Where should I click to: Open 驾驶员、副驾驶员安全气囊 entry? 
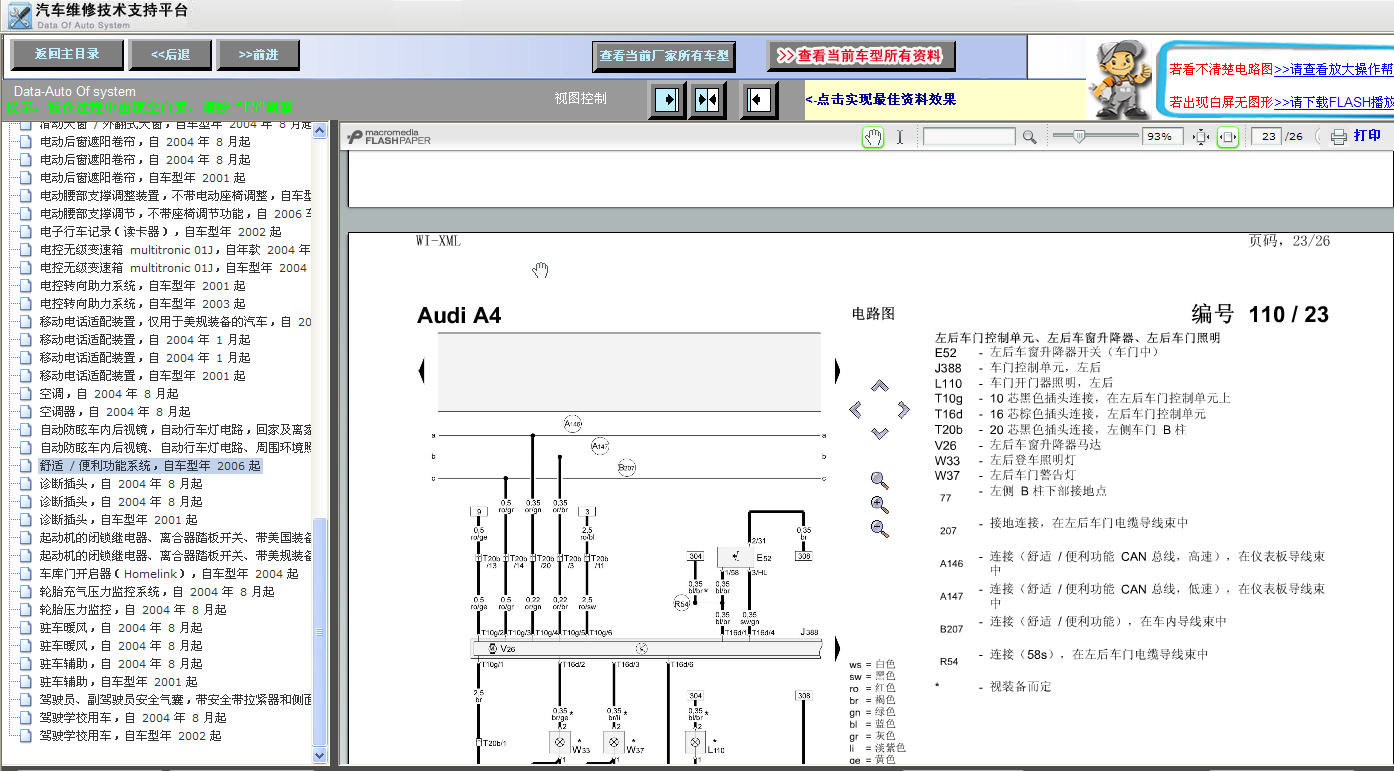tap(176, 700)
